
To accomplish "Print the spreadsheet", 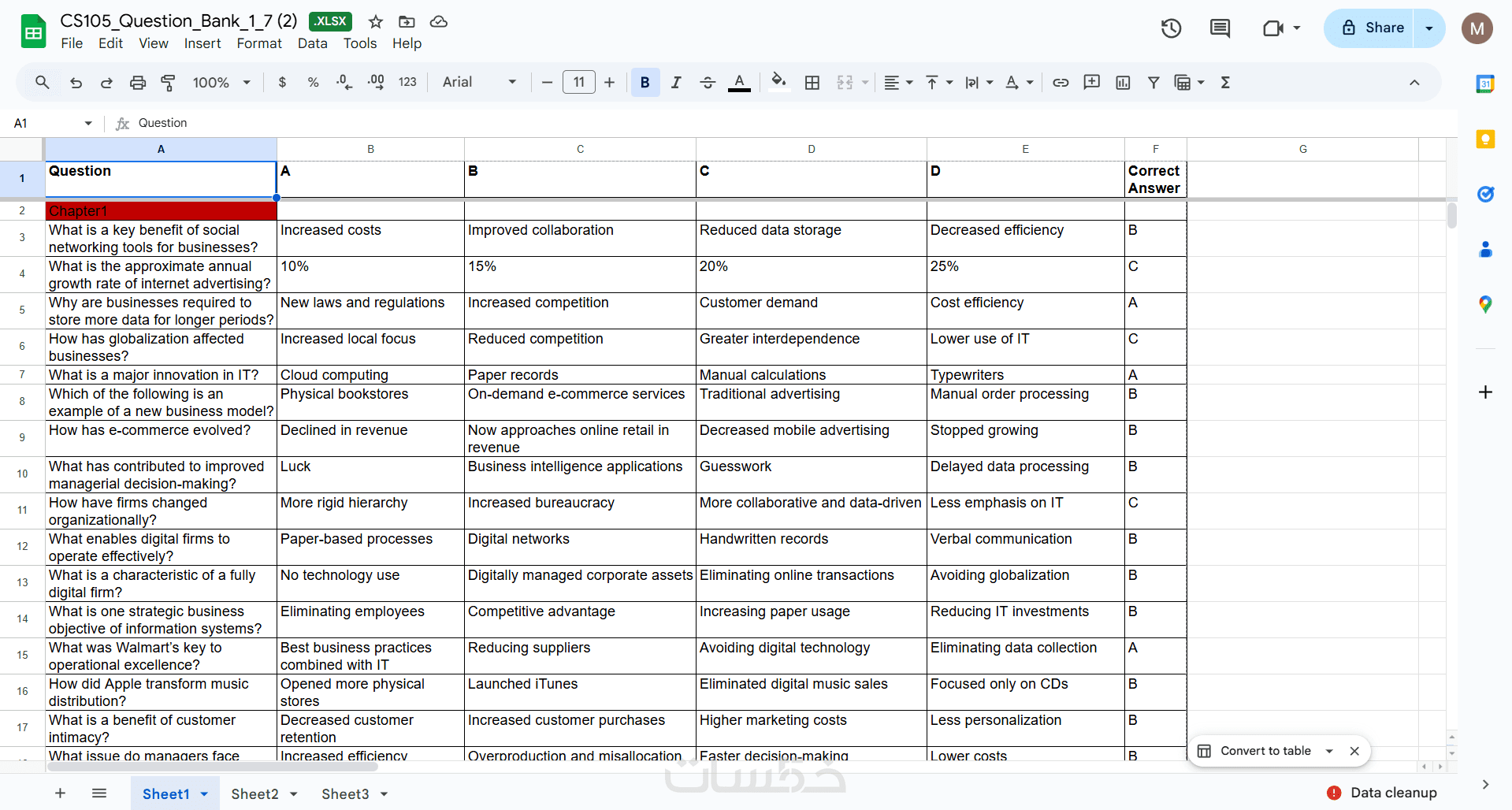I will tap(138, 82).
